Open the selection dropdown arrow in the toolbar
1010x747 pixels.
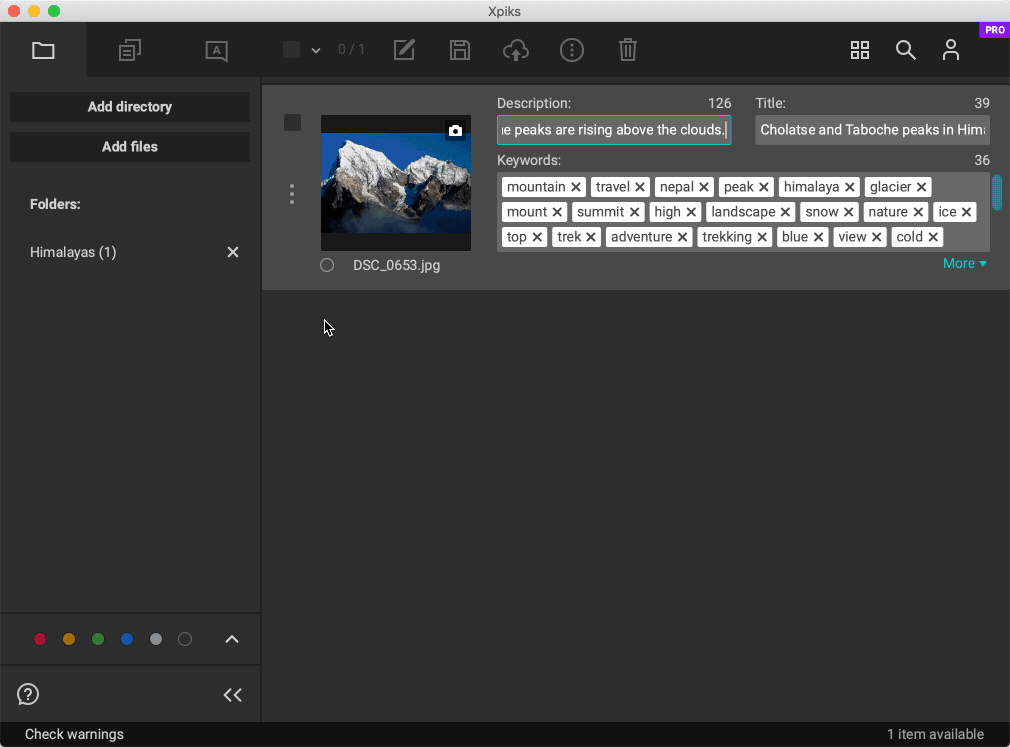pyautogui.click(x=315, y=49)
